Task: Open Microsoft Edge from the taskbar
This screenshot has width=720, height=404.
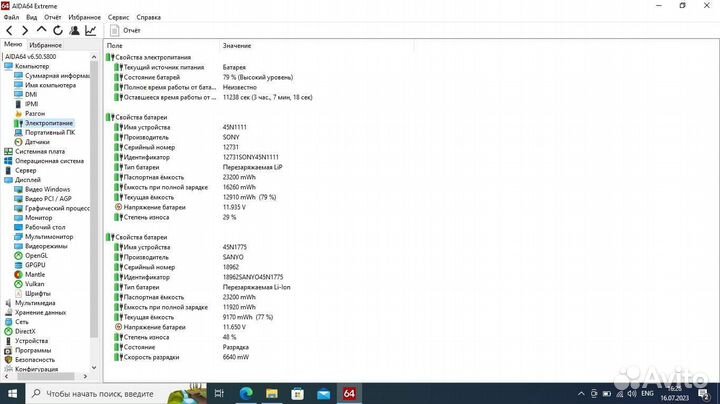Action: pos(246,393)
